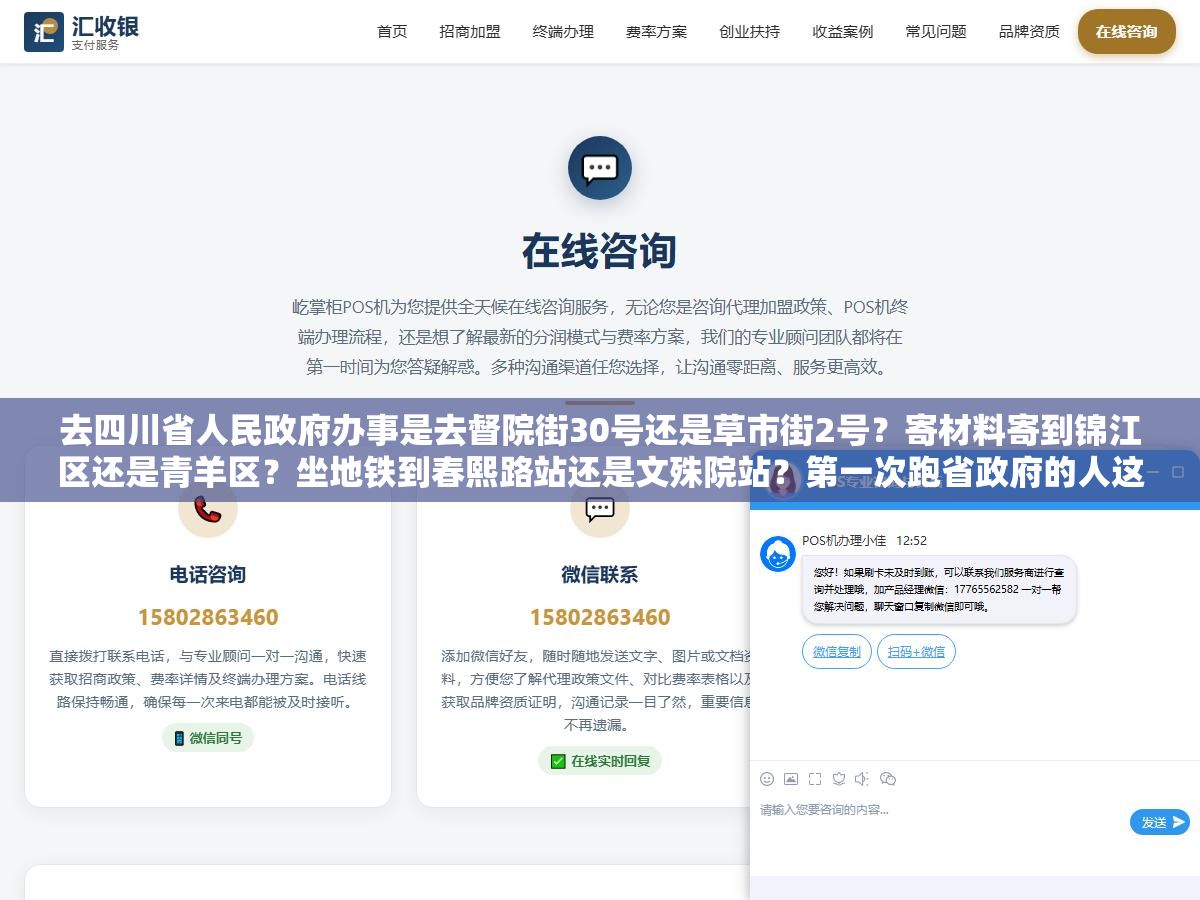Click the POS机办理小佳 agent avatar

(x=778, y=554)
